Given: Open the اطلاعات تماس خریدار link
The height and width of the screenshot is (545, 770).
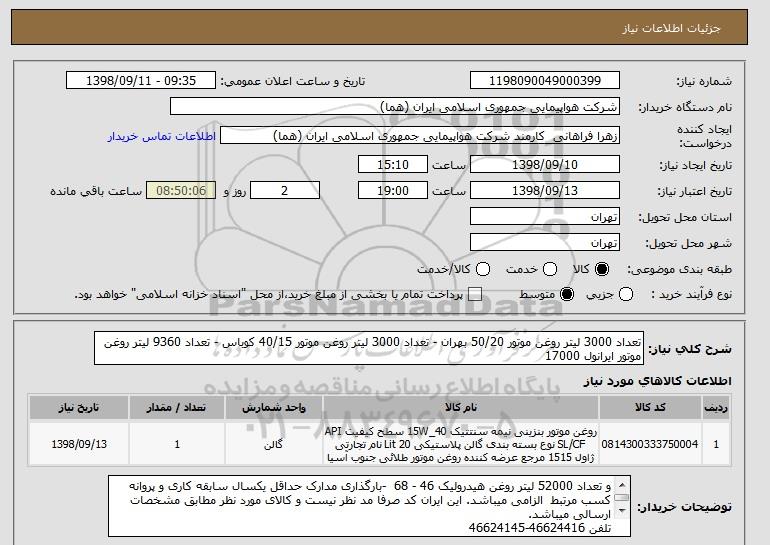Looking at the screenshot, I should click(162, 136).
